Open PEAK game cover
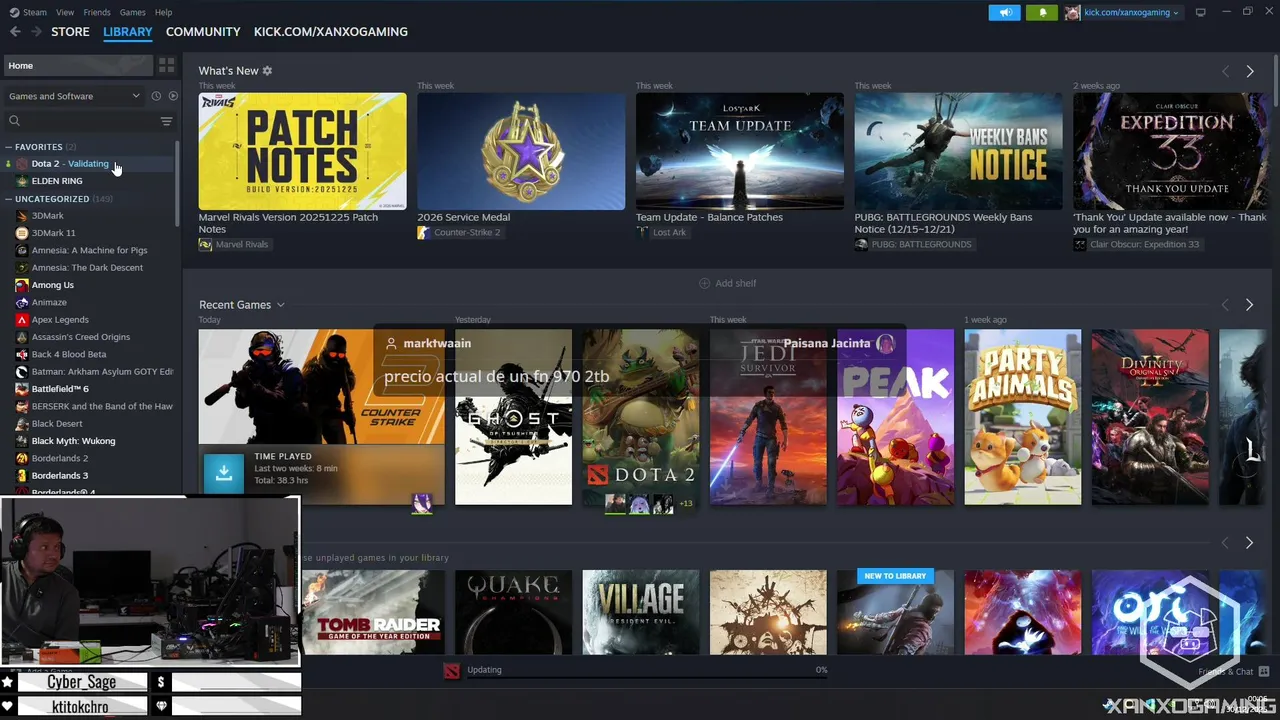 [x=895, y=417]
